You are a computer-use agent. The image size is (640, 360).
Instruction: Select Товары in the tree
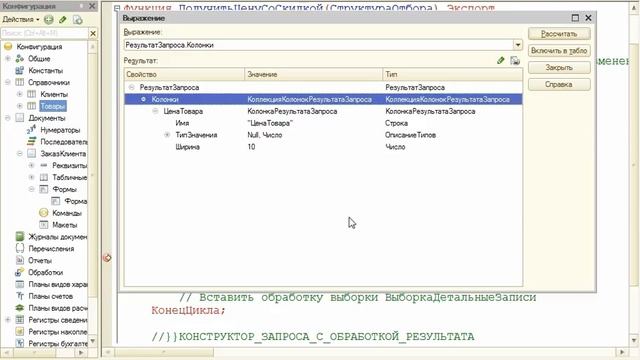pyautogui.click(x=53, y=106)
